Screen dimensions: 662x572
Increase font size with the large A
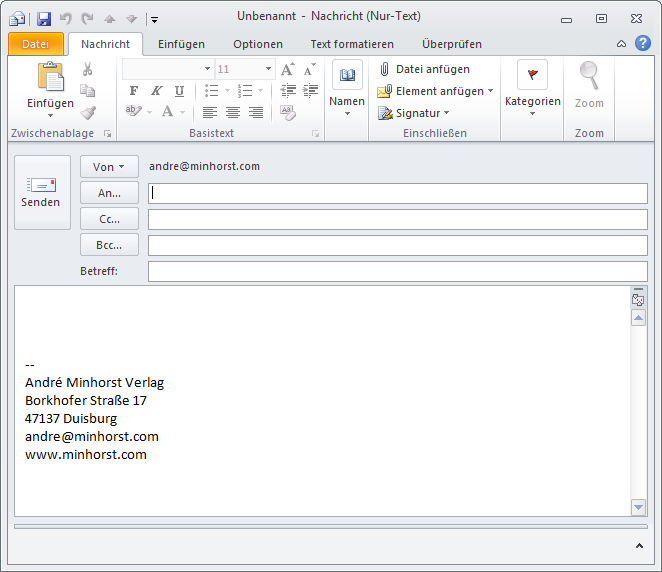click(288, 69)
